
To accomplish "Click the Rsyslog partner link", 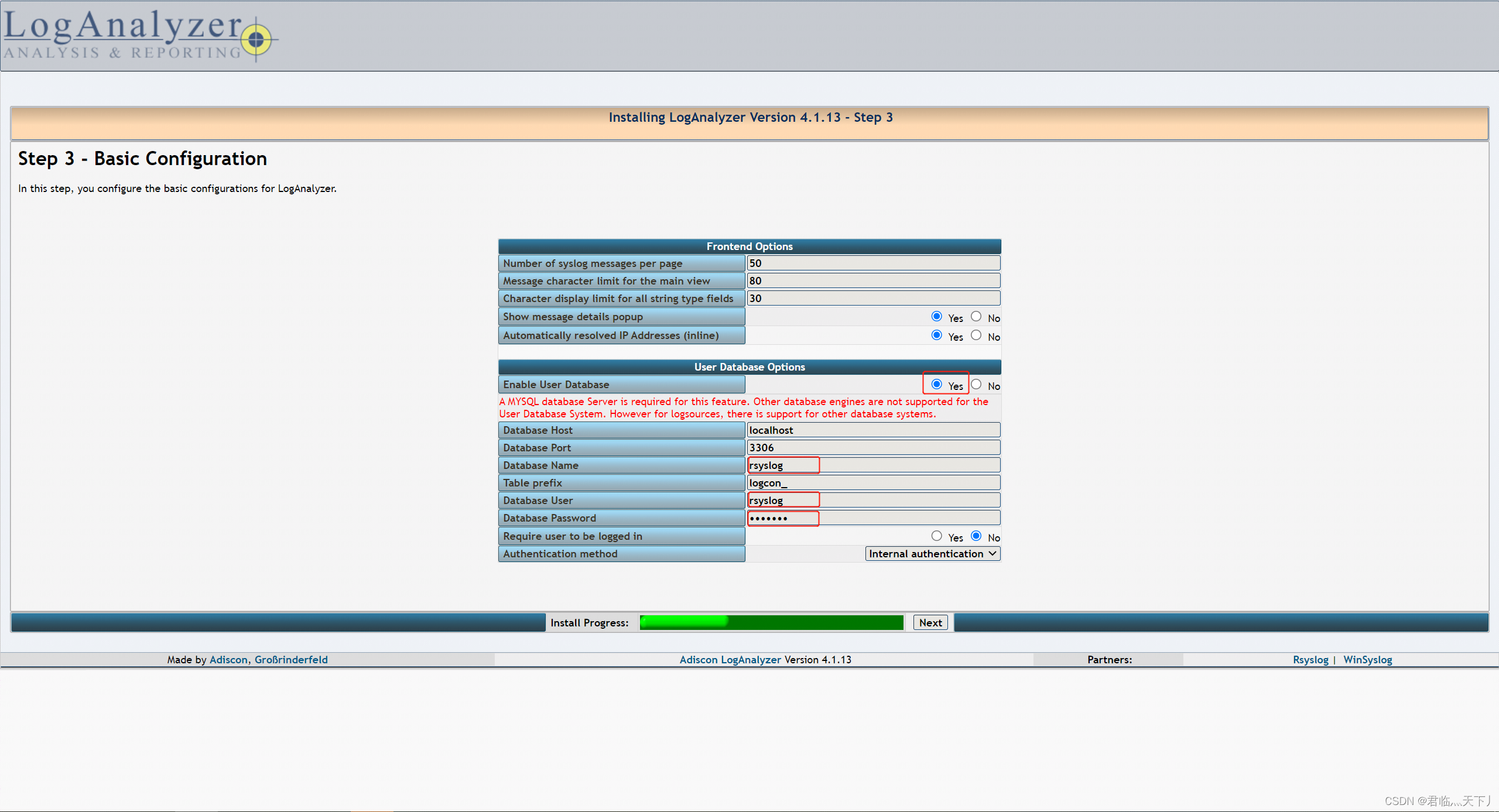I will pyautogui.click(x=1308, y=659).
